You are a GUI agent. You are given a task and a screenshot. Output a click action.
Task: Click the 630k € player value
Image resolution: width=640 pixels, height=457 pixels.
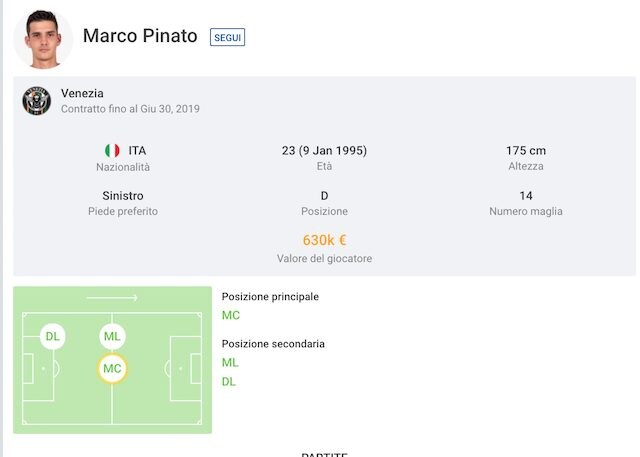tap(324, 240)
